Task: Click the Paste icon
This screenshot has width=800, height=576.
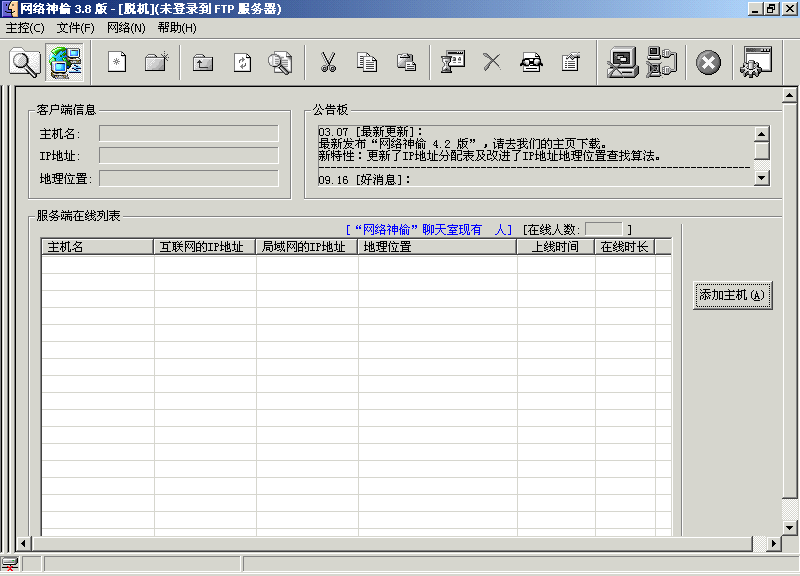Action: point(405,62)
